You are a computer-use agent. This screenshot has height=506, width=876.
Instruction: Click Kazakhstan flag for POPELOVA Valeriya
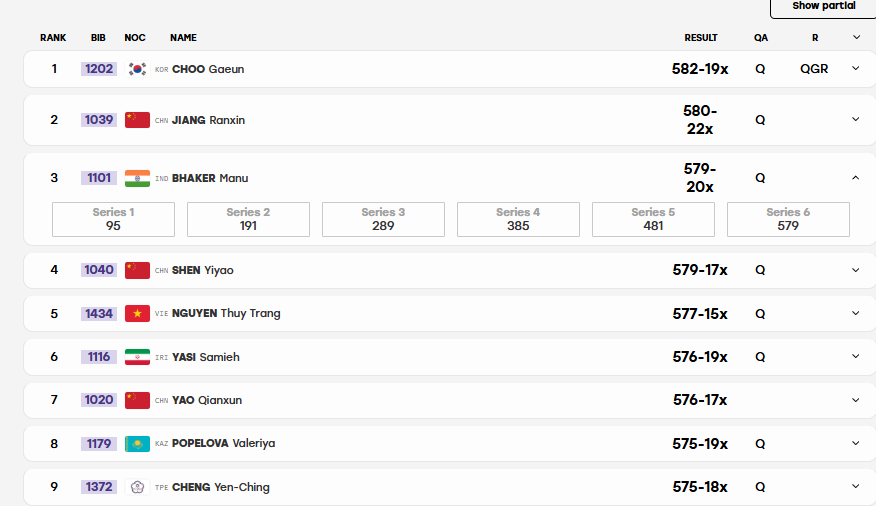click(137, 443)
